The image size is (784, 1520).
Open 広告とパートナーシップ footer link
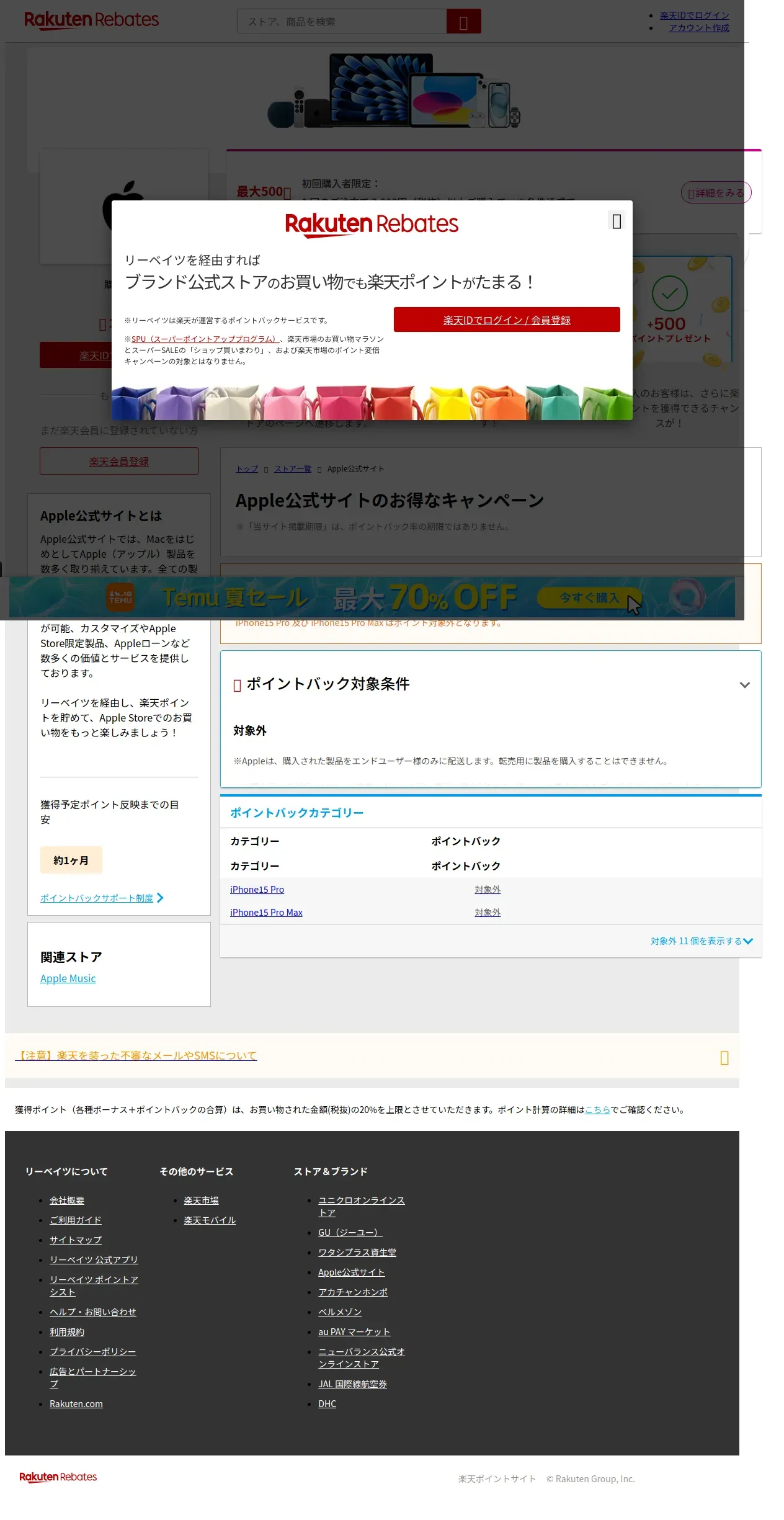92,1378
